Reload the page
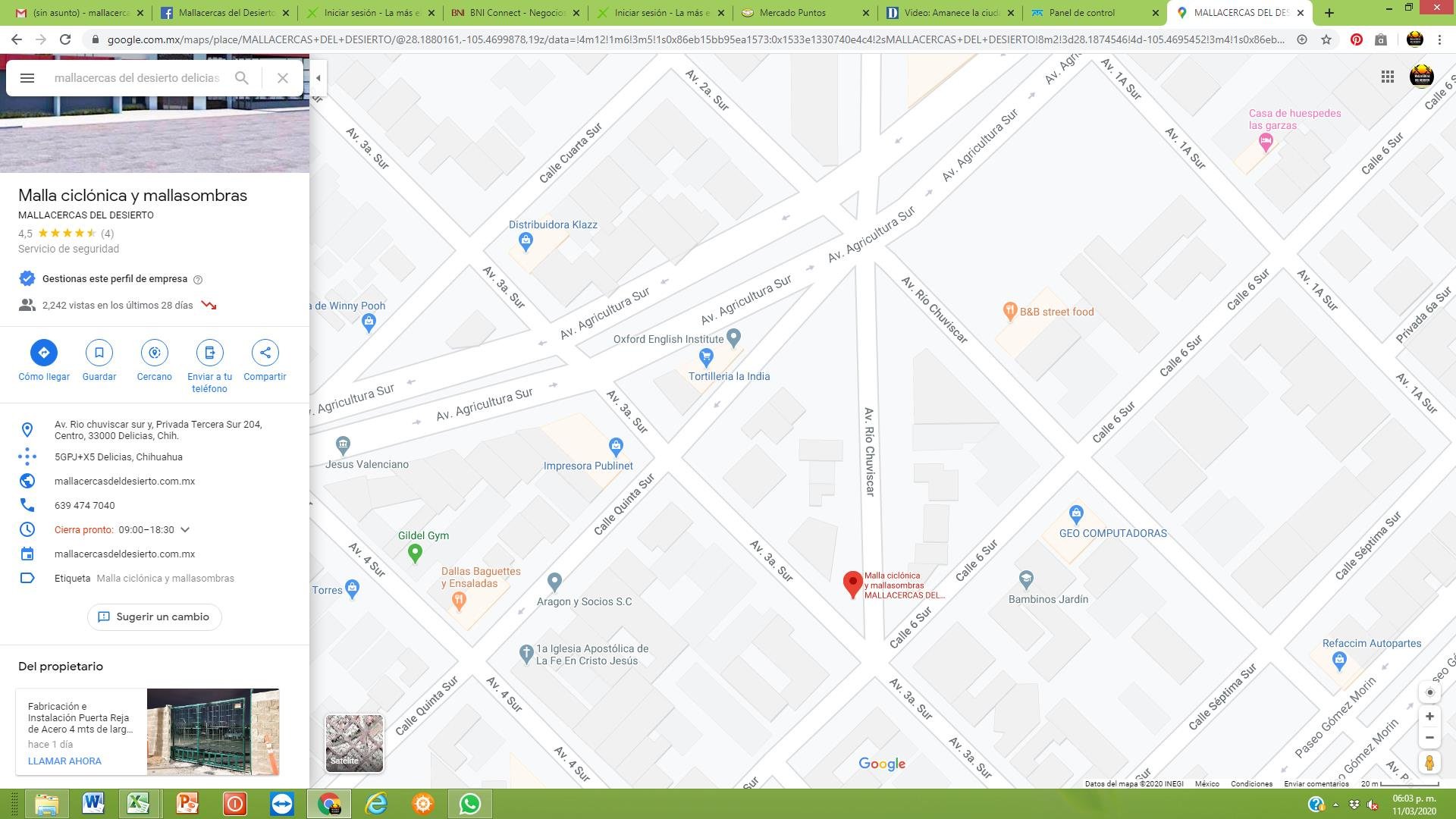The width and height of the screenshot is (1456, 819). tap(65, 39)
